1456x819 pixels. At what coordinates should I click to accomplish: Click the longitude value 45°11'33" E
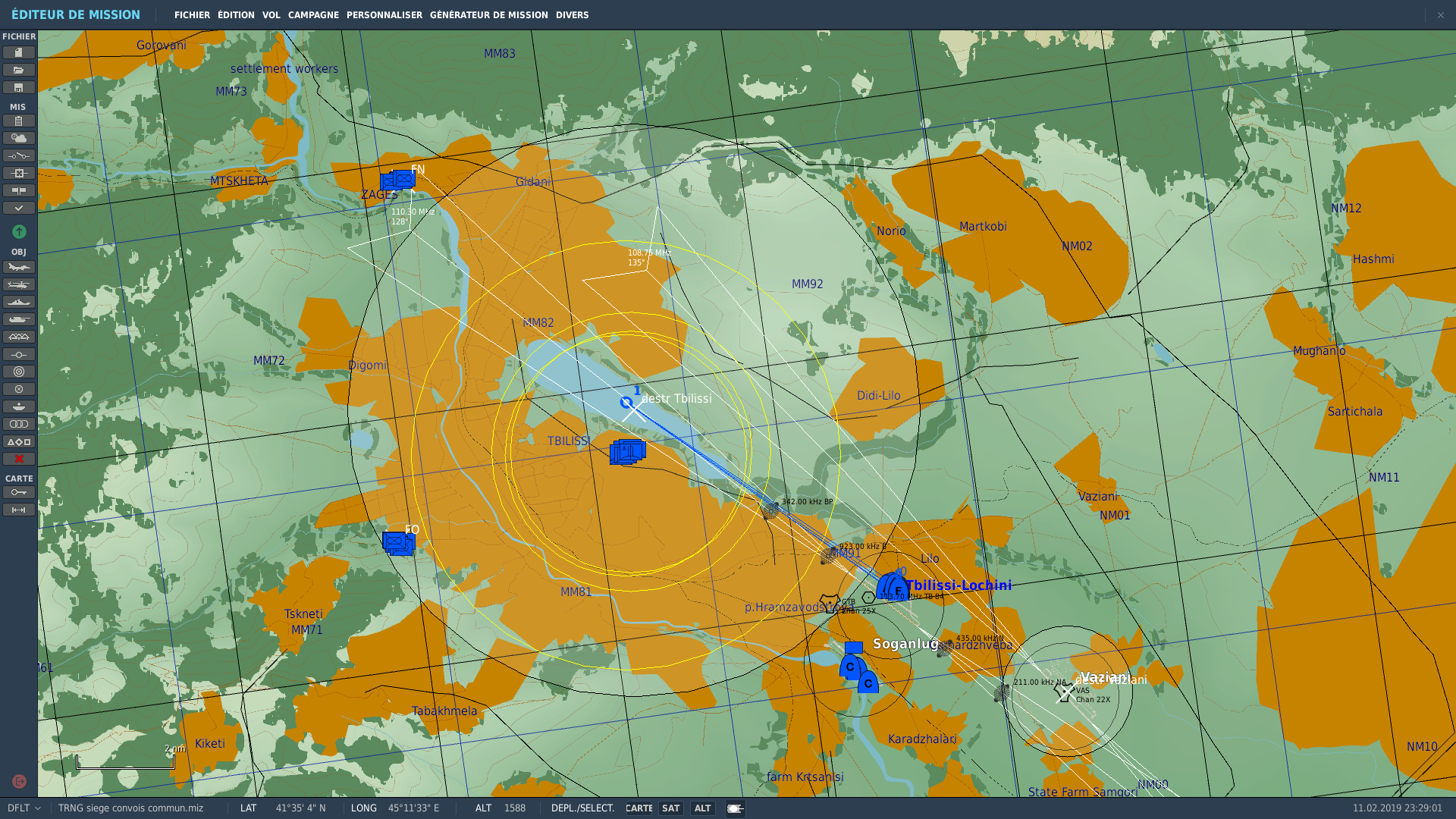[413, 808]
